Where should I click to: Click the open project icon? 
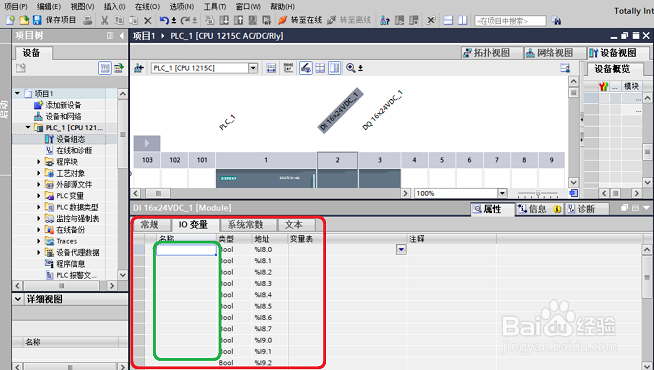[24, 20]
